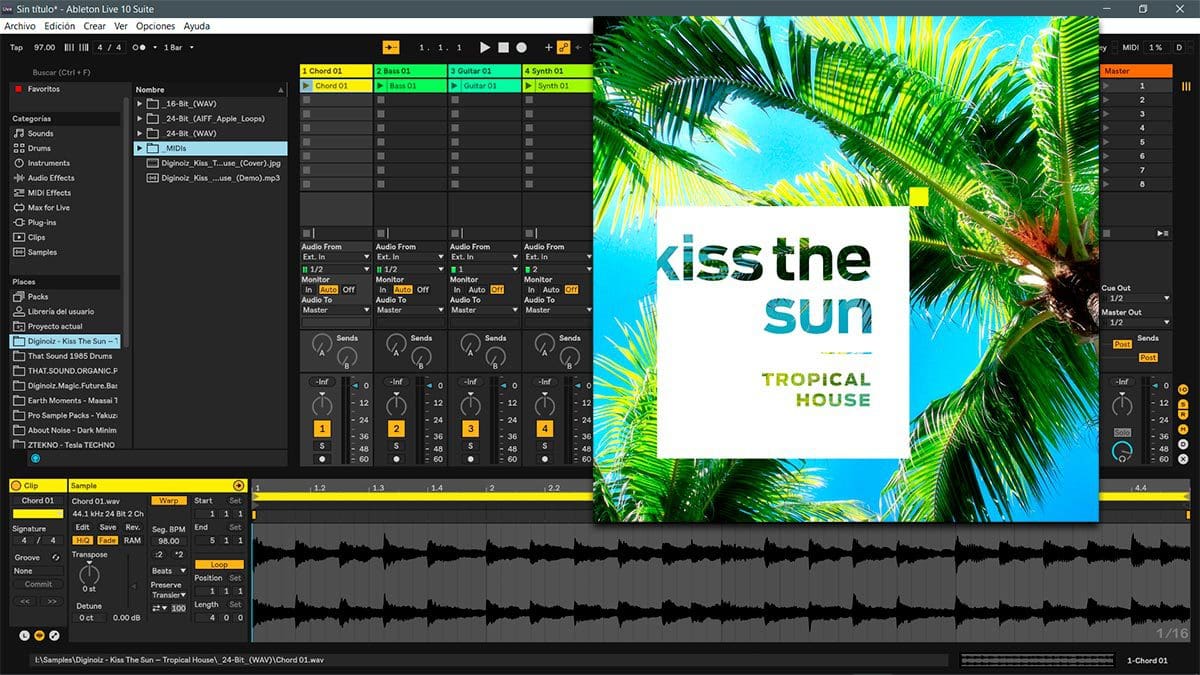Click the Groove hot-swap icon
This screenshot has width=1200, height=675.
point(56,557)
